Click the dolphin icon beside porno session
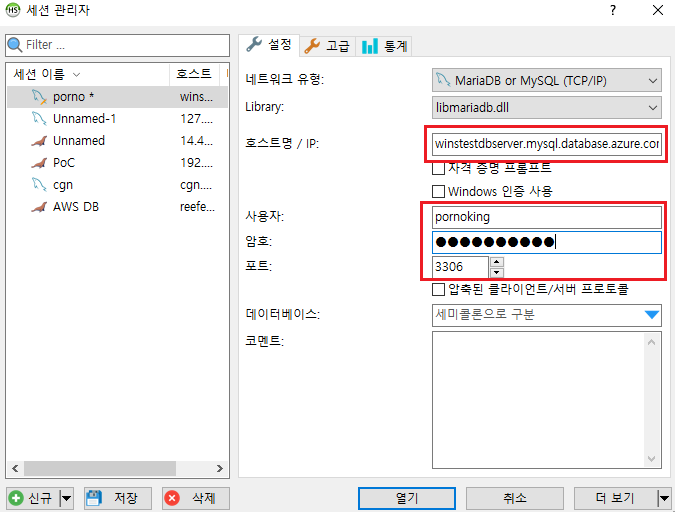This screenshot has width=675, height=512. coord(39,97)
